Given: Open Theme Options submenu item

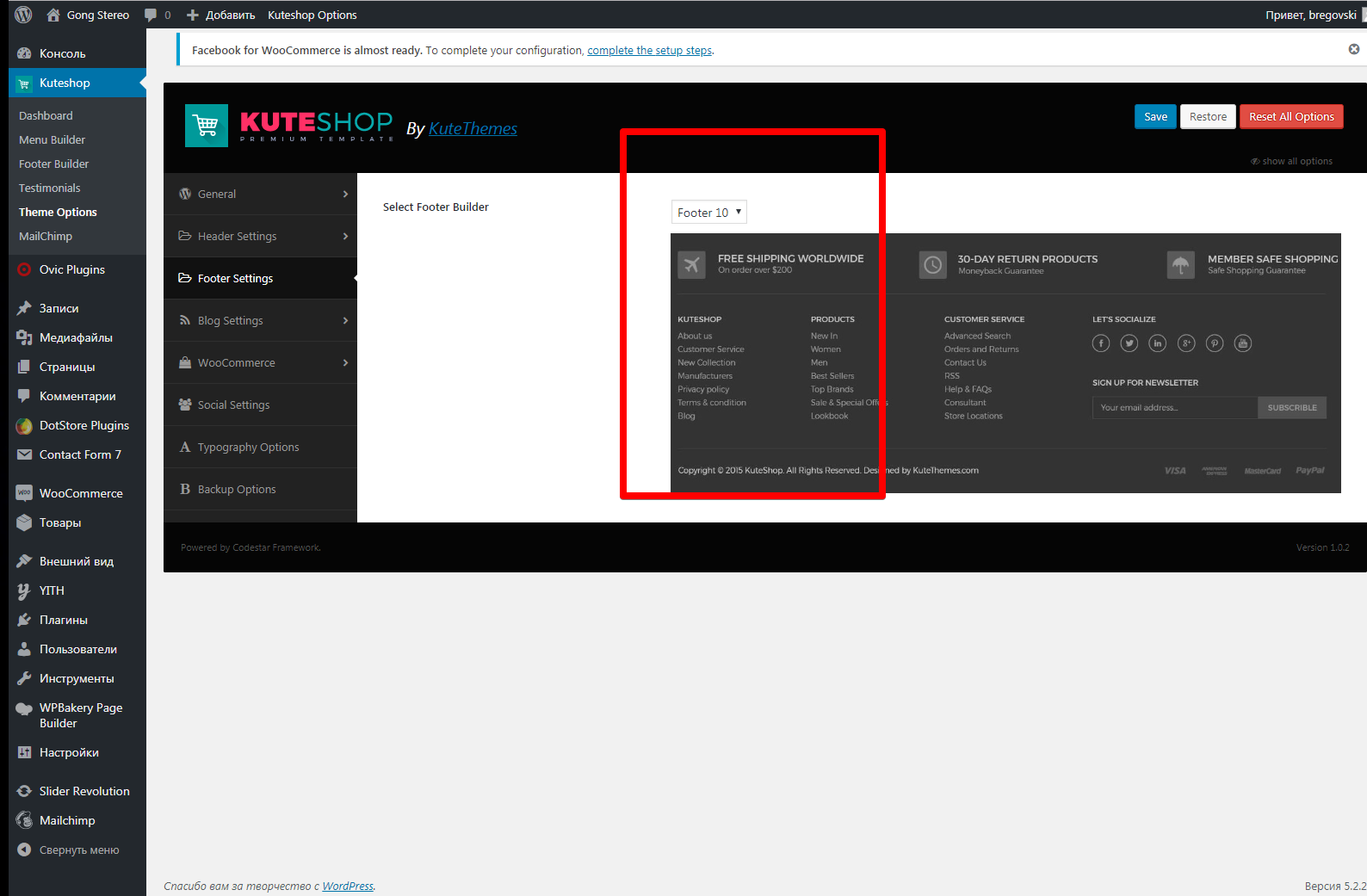Looking at the screenshot, I should 58,212.
